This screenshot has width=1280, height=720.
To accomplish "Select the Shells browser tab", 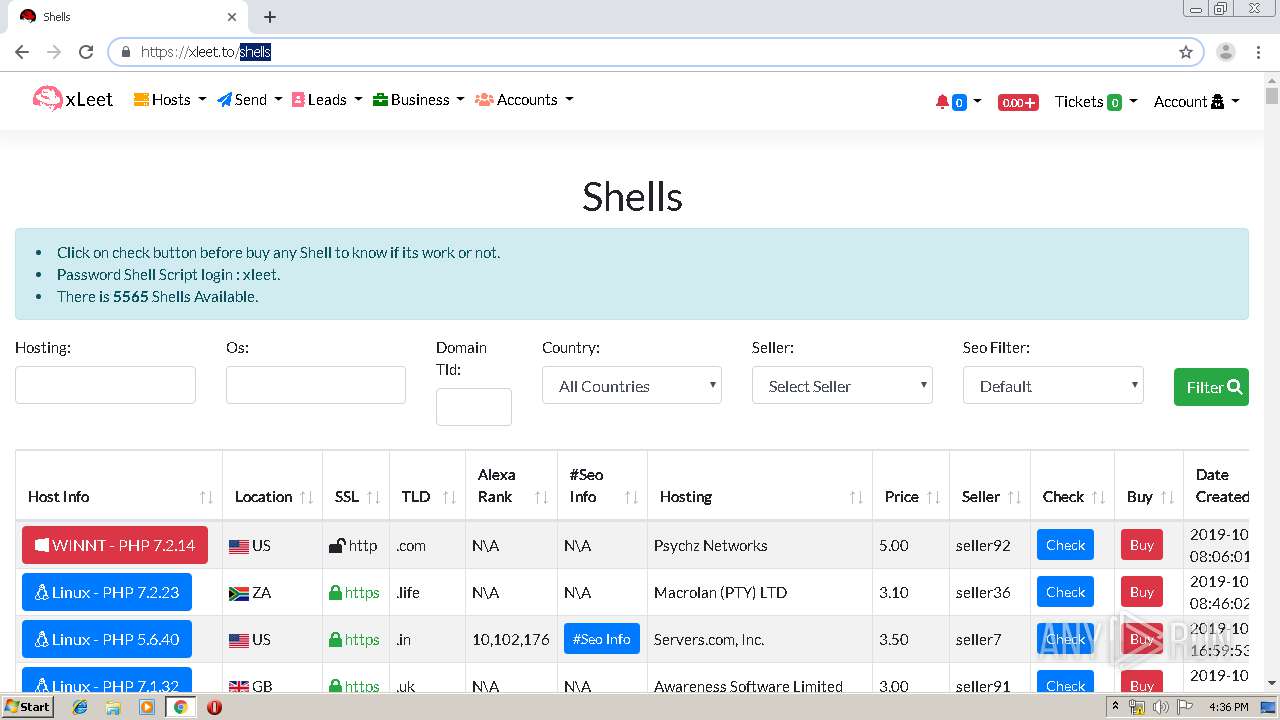I will 128,17.
